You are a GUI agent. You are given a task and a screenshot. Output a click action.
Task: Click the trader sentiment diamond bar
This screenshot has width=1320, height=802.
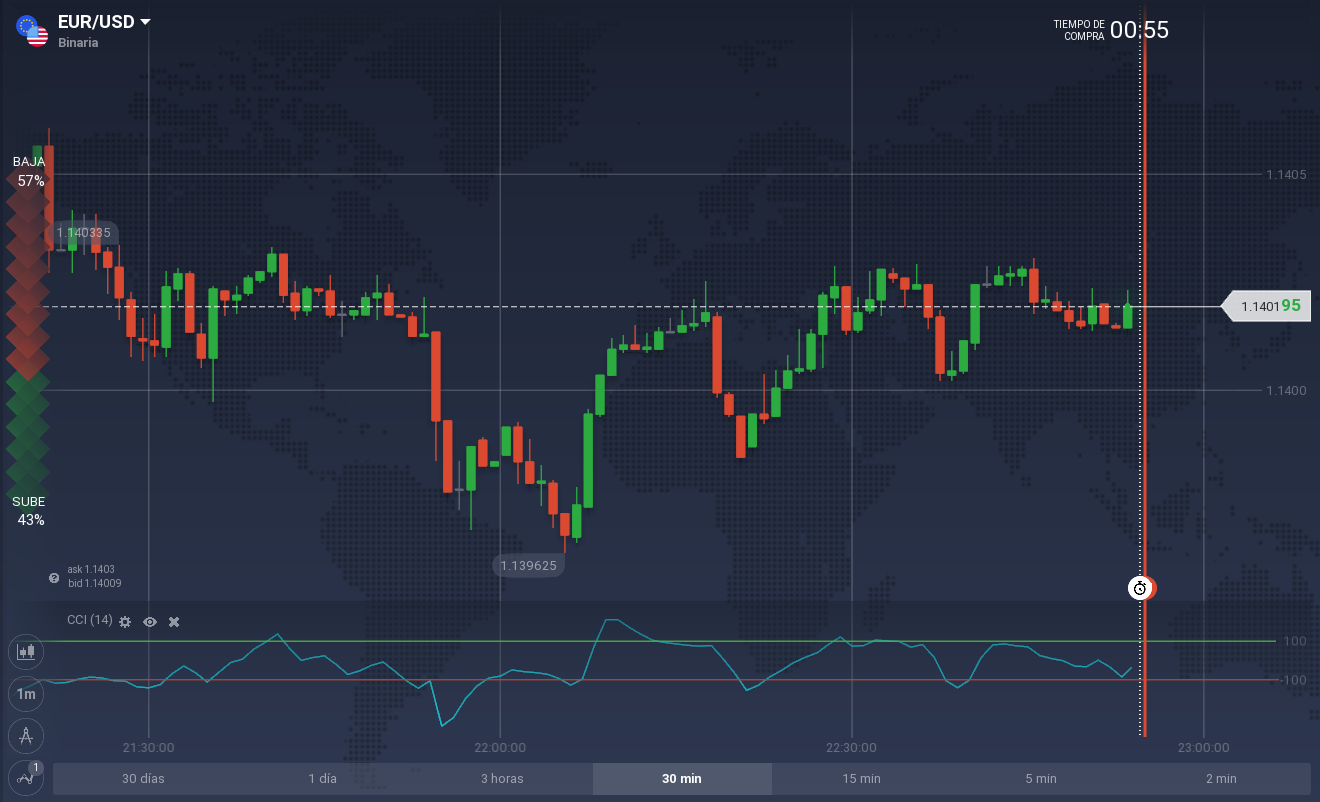(28, 340)
